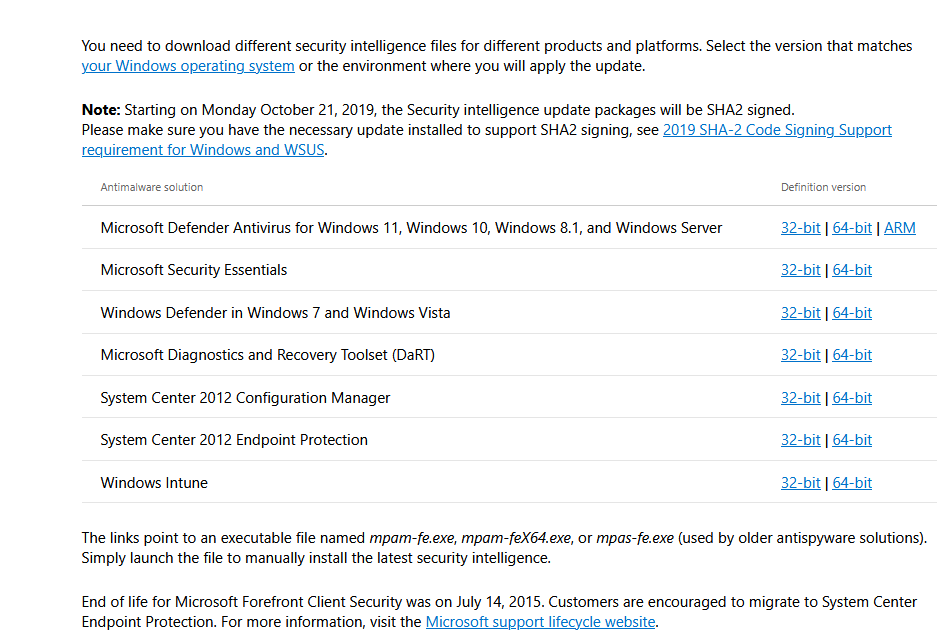Download 32-bit for Windows Intune
The image size is (941, 631).
[x=800, y=483]
